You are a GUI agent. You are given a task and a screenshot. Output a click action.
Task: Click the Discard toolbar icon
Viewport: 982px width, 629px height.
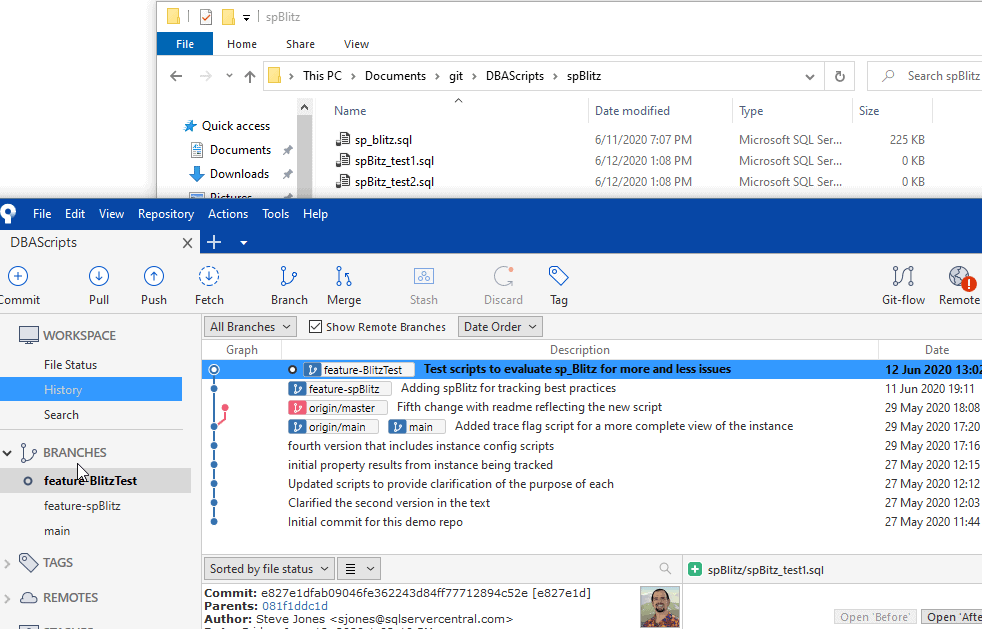[504, 276]
